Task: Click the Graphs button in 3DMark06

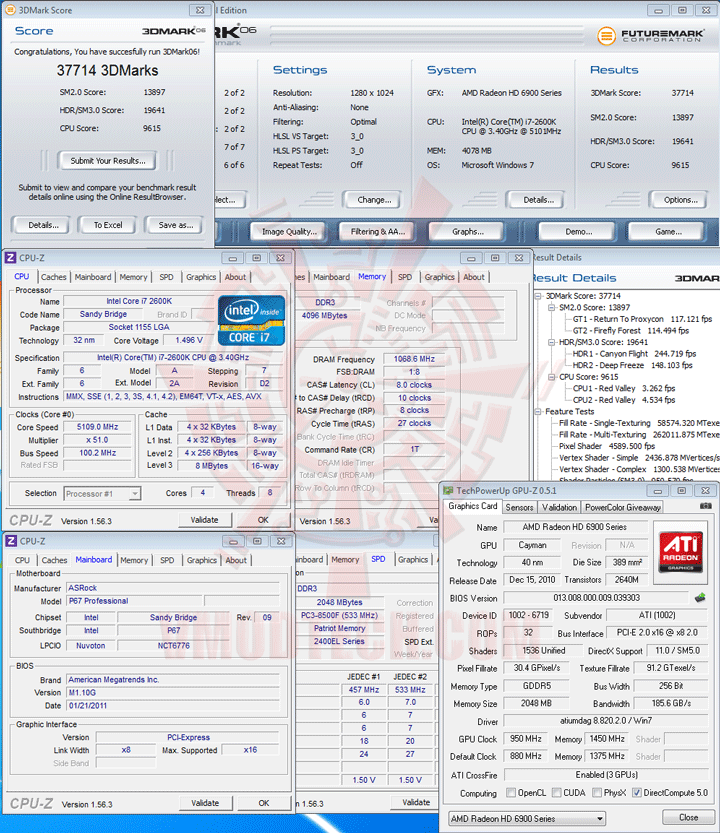Action: click(x=468, y=232)
